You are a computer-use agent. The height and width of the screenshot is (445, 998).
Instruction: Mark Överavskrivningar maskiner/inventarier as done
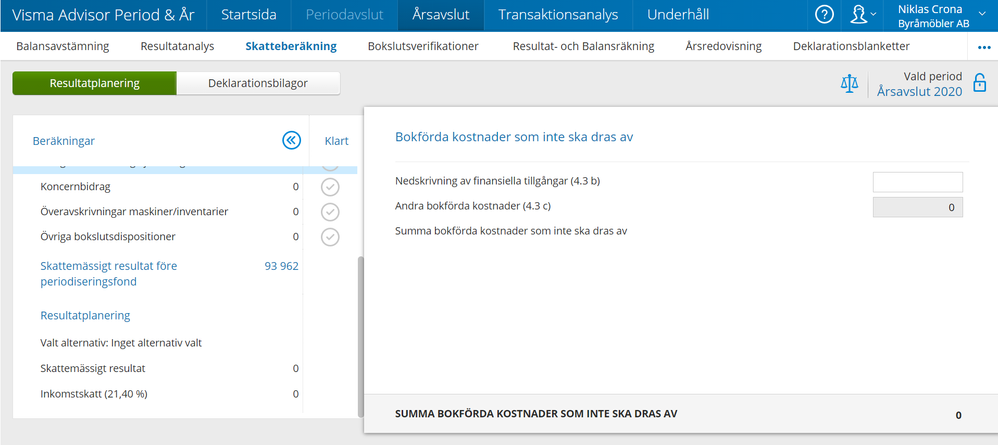pyautogui.click(x=330, y=212)
